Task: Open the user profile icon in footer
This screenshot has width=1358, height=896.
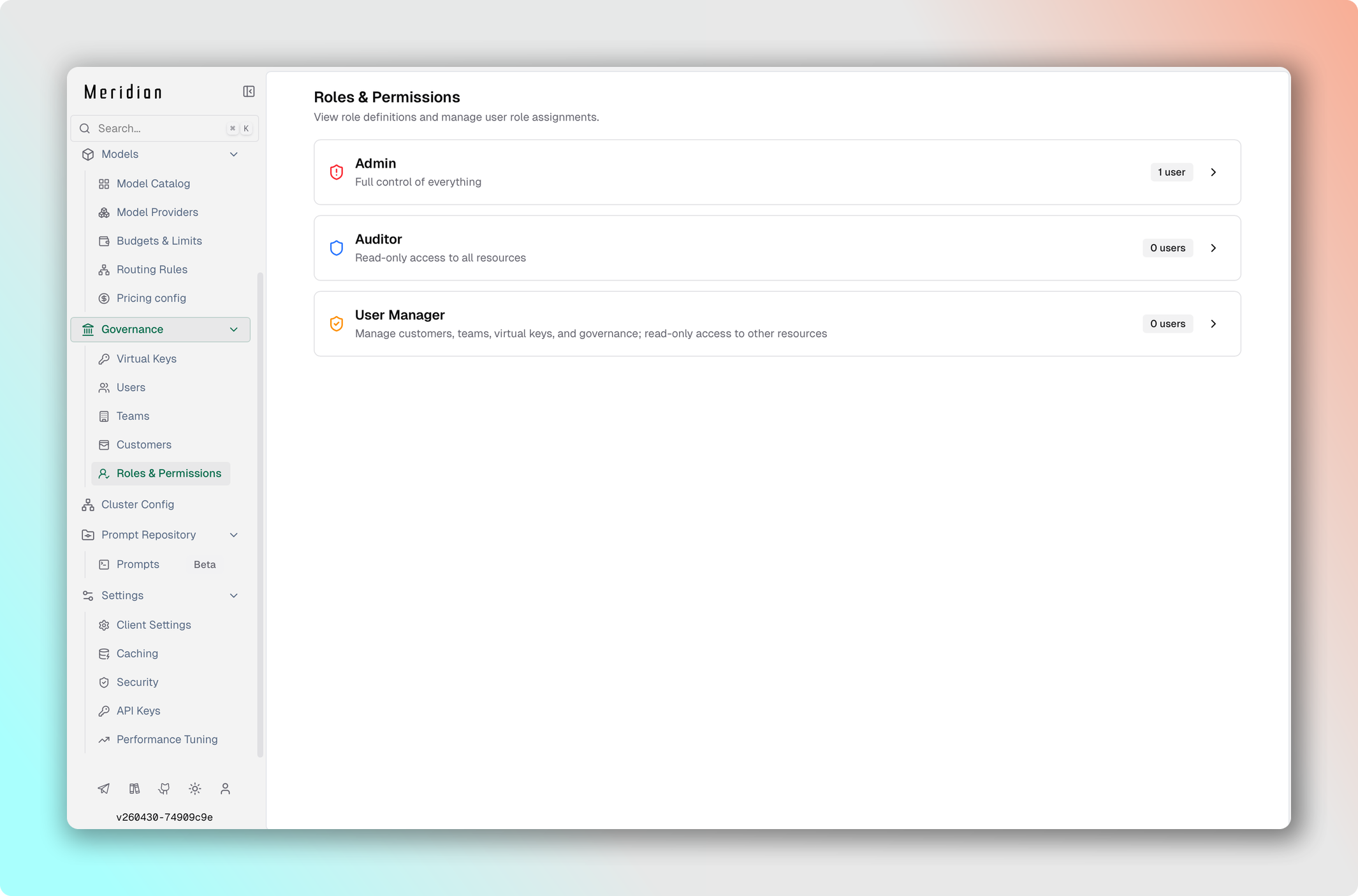Action: [225, 789]
